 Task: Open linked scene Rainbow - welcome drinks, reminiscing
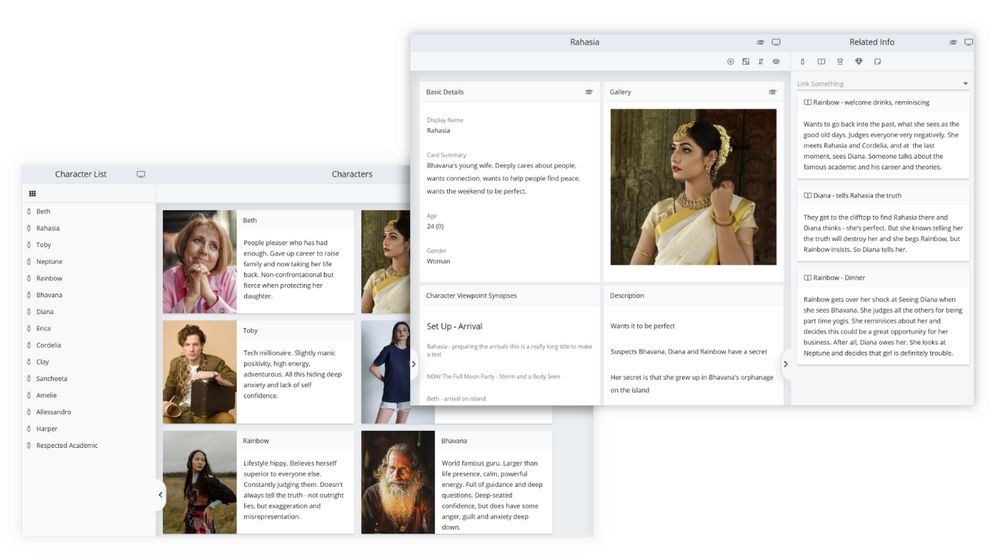point(871,102)
